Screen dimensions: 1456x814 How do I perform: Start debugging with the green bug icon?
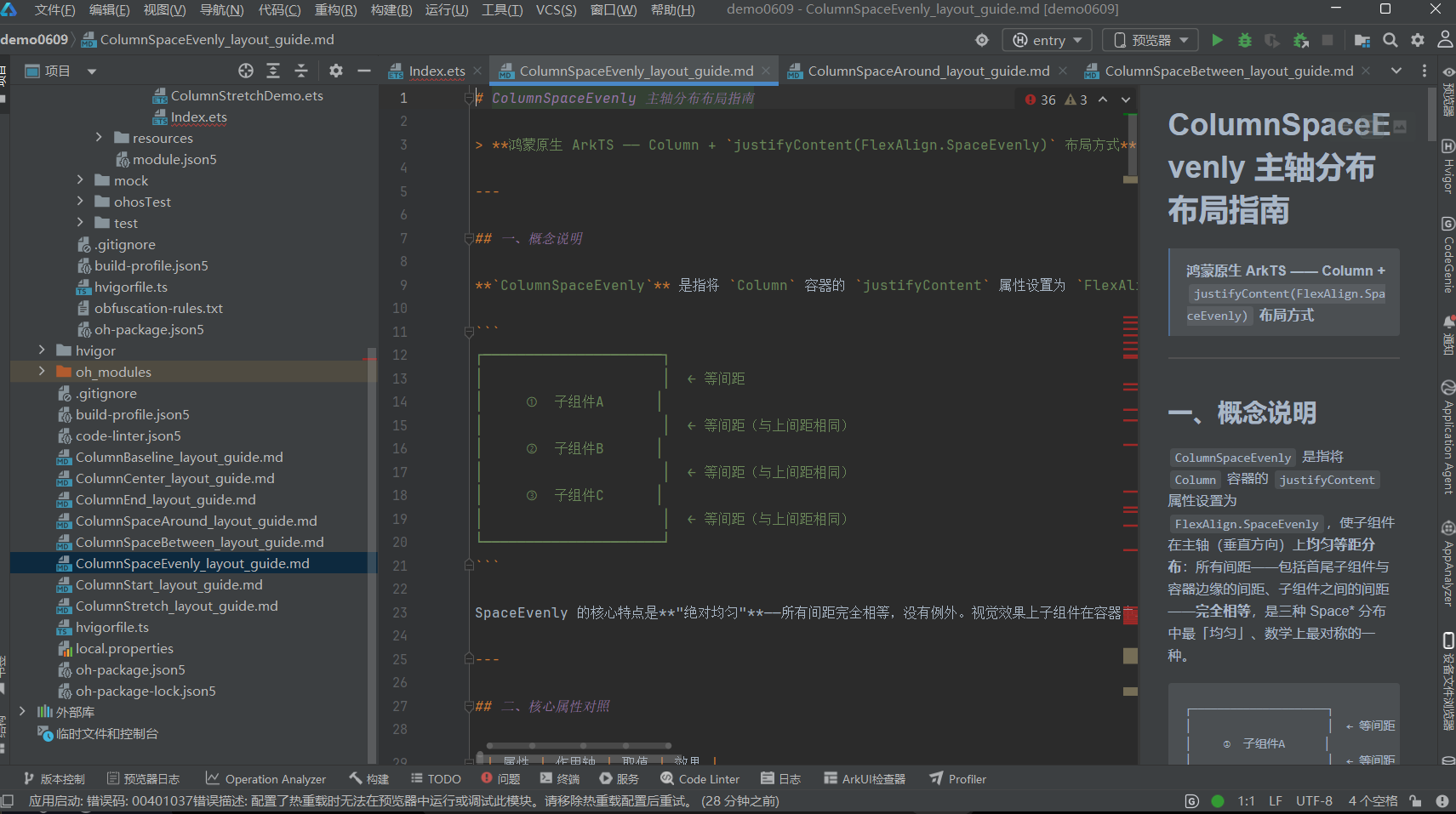pos(1245,40)
